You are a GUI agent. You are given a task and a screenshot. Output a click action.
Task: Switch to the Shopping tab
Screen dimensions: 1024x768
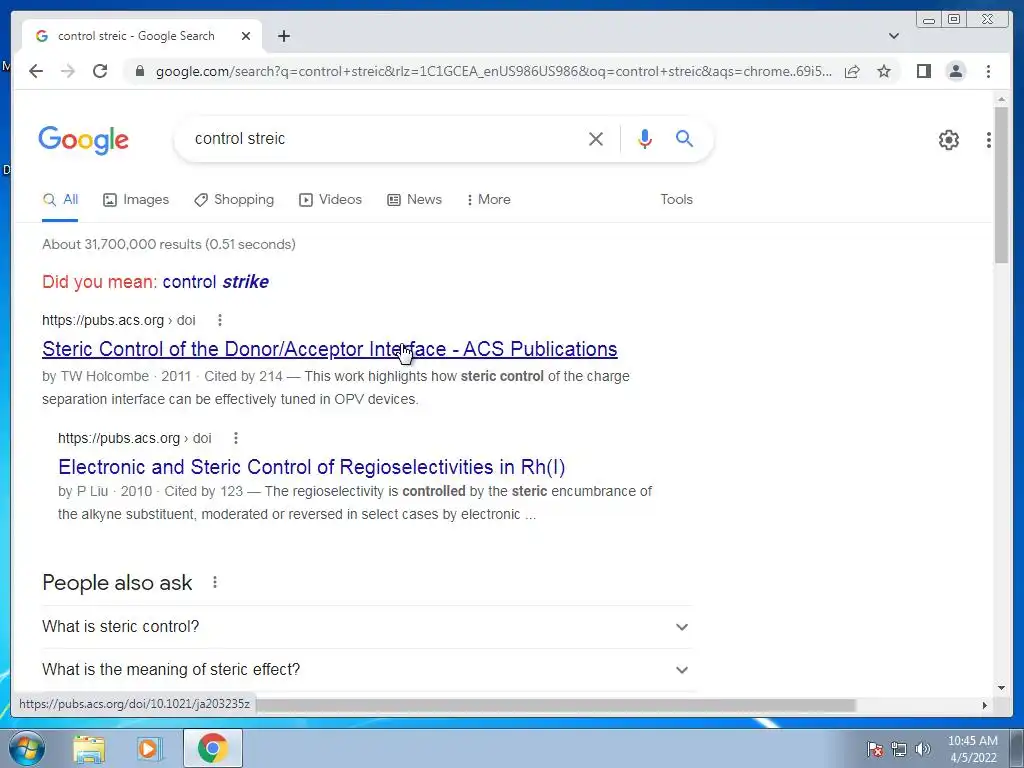[x=234, y=200]
